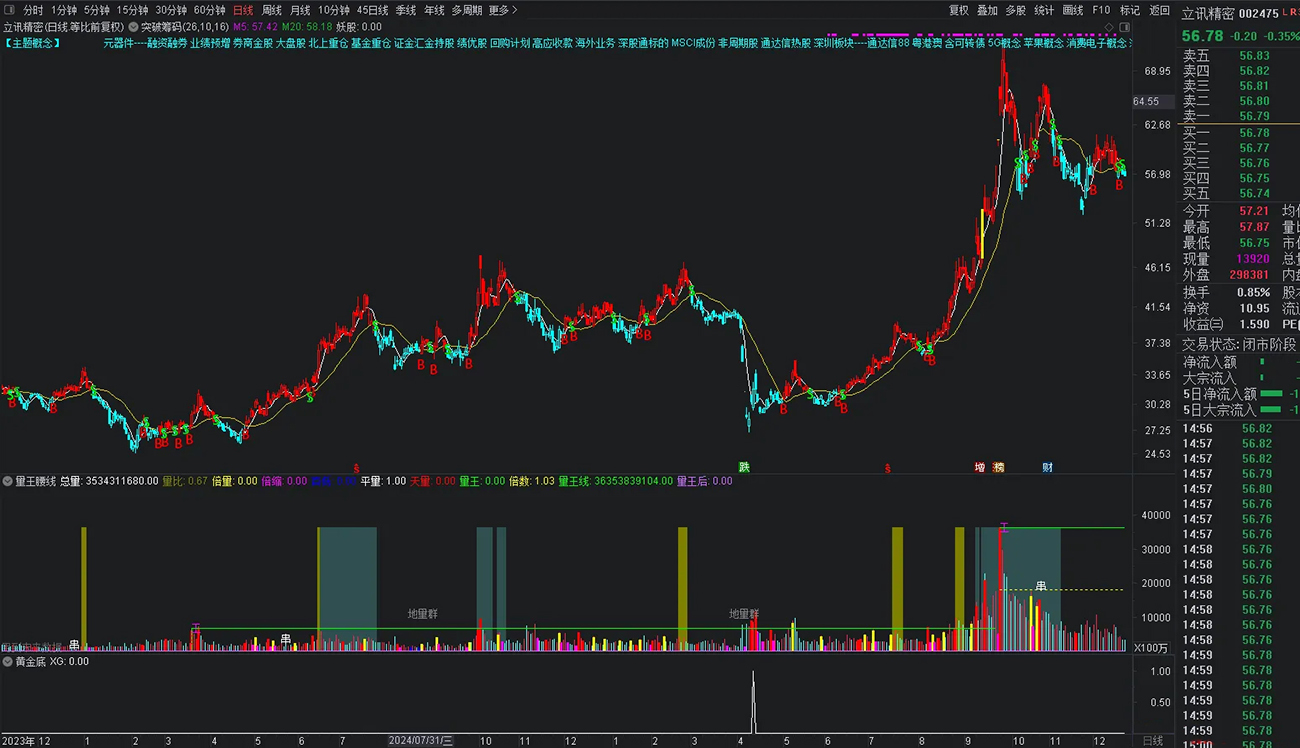This screenshot has height=748, width=1300.
Task: Click the panel icon left of 分时
Action: [10, 10]
